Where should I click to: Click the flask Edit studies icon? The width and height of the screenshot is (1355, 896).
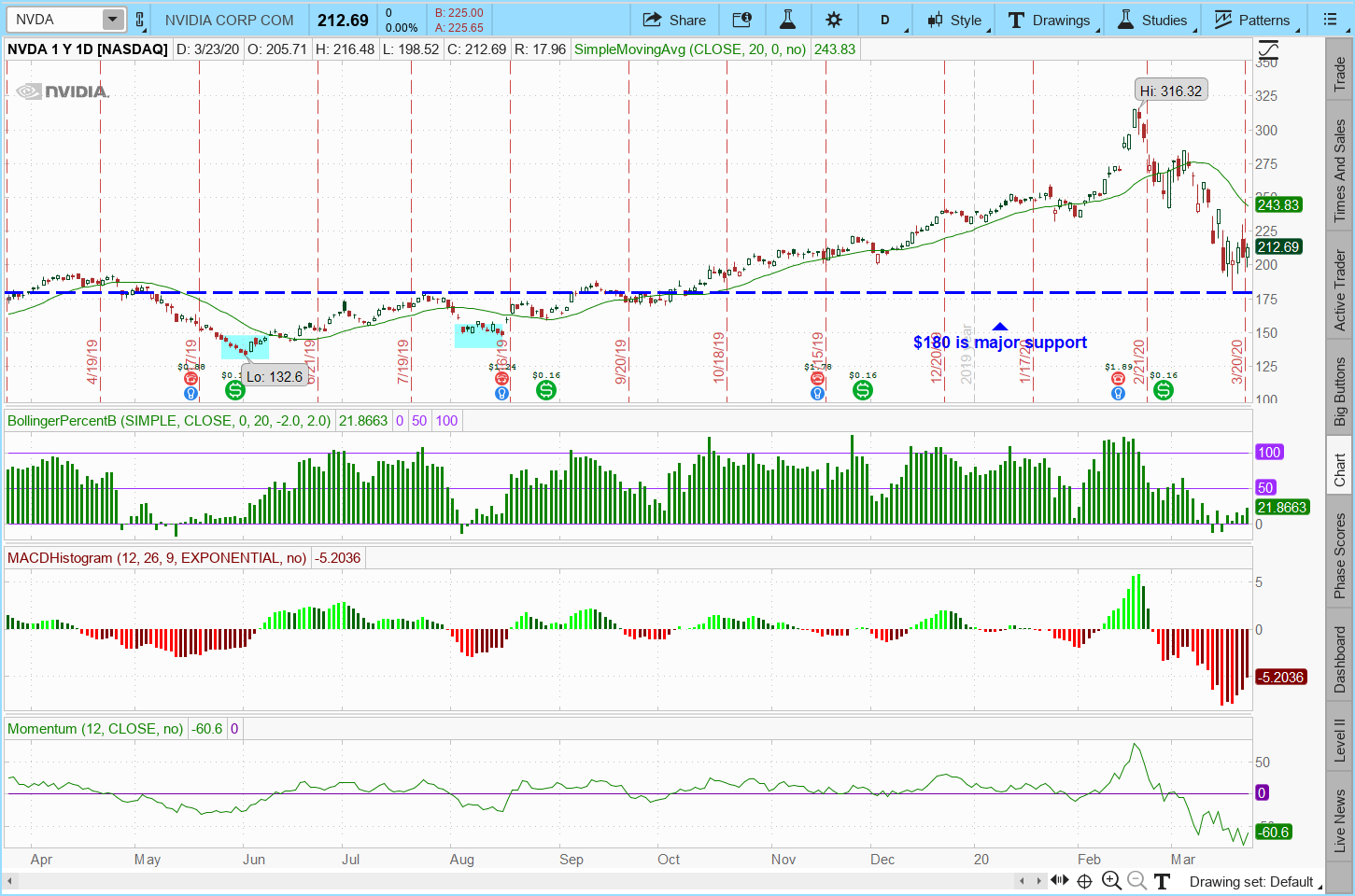pos(787,20)
